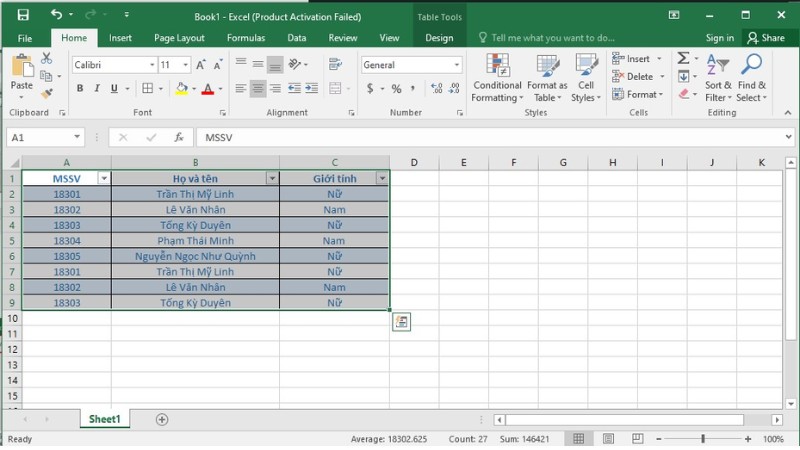Decrease decimal places
The image size is (800, 450).
(x=454, y=89)
